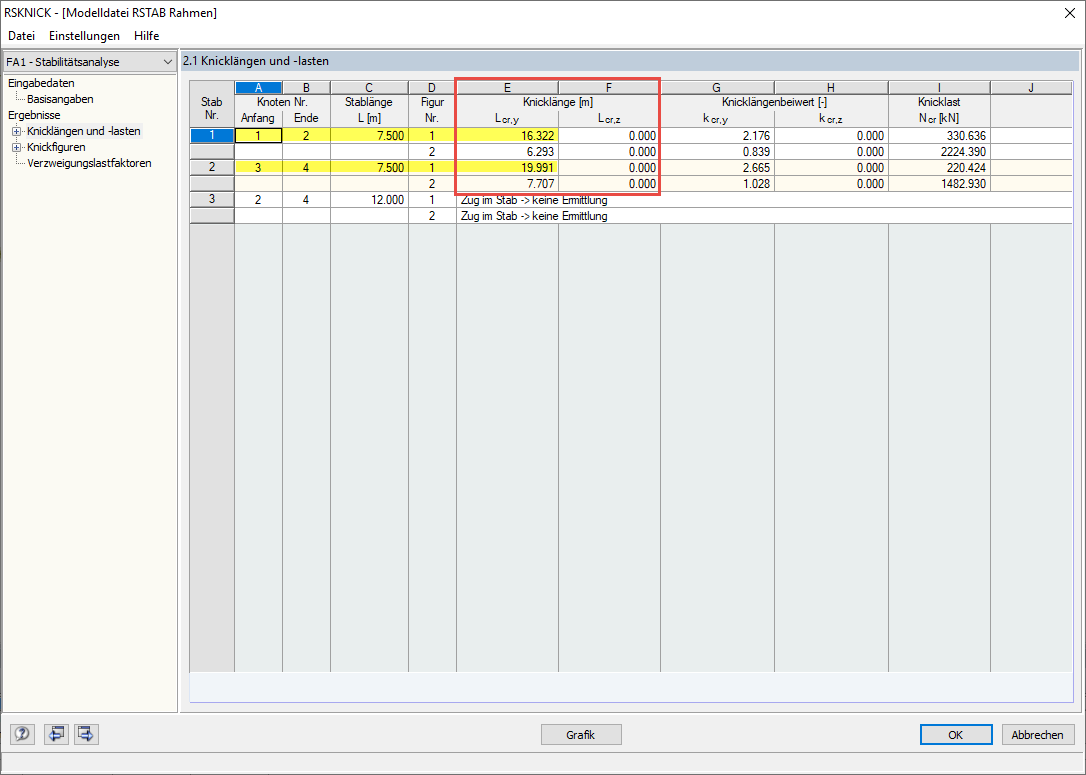Open the Einstellungen menu
This screenshot has height=775, width=1086.
click(x=84, y=35)
